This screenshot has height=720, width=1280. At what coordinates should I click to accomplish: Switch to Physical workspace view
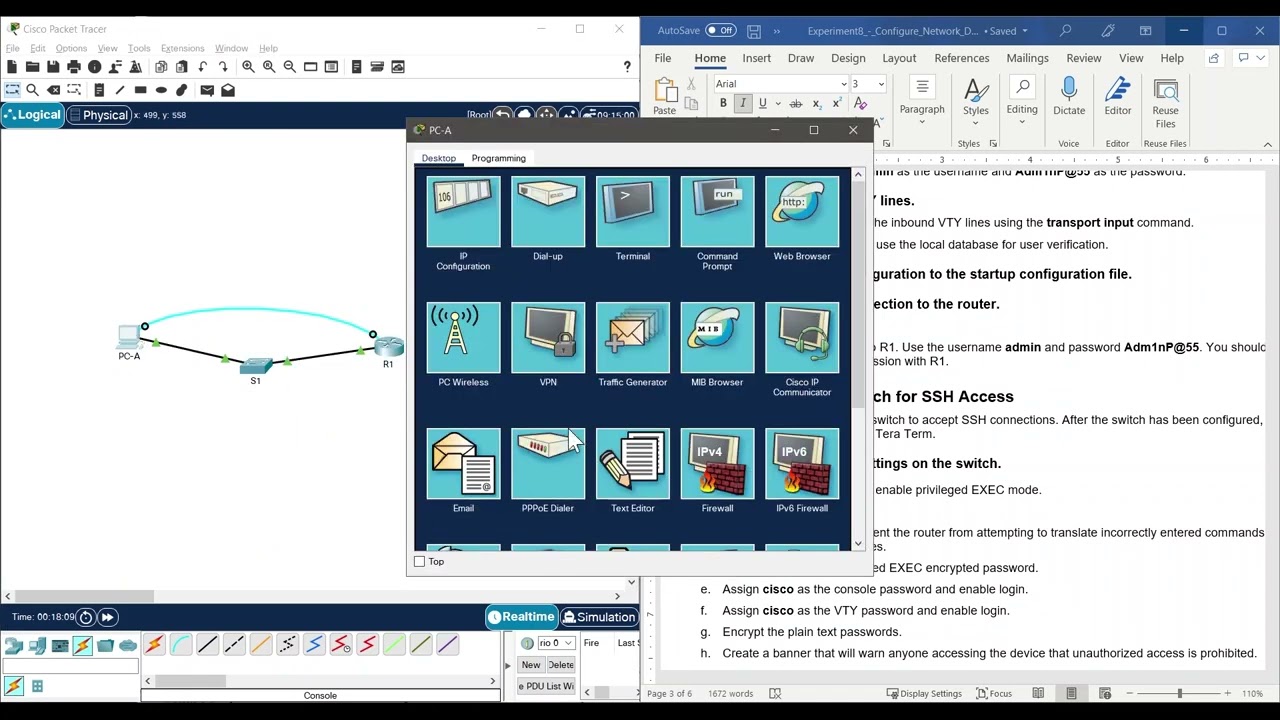tap(98, 115)
